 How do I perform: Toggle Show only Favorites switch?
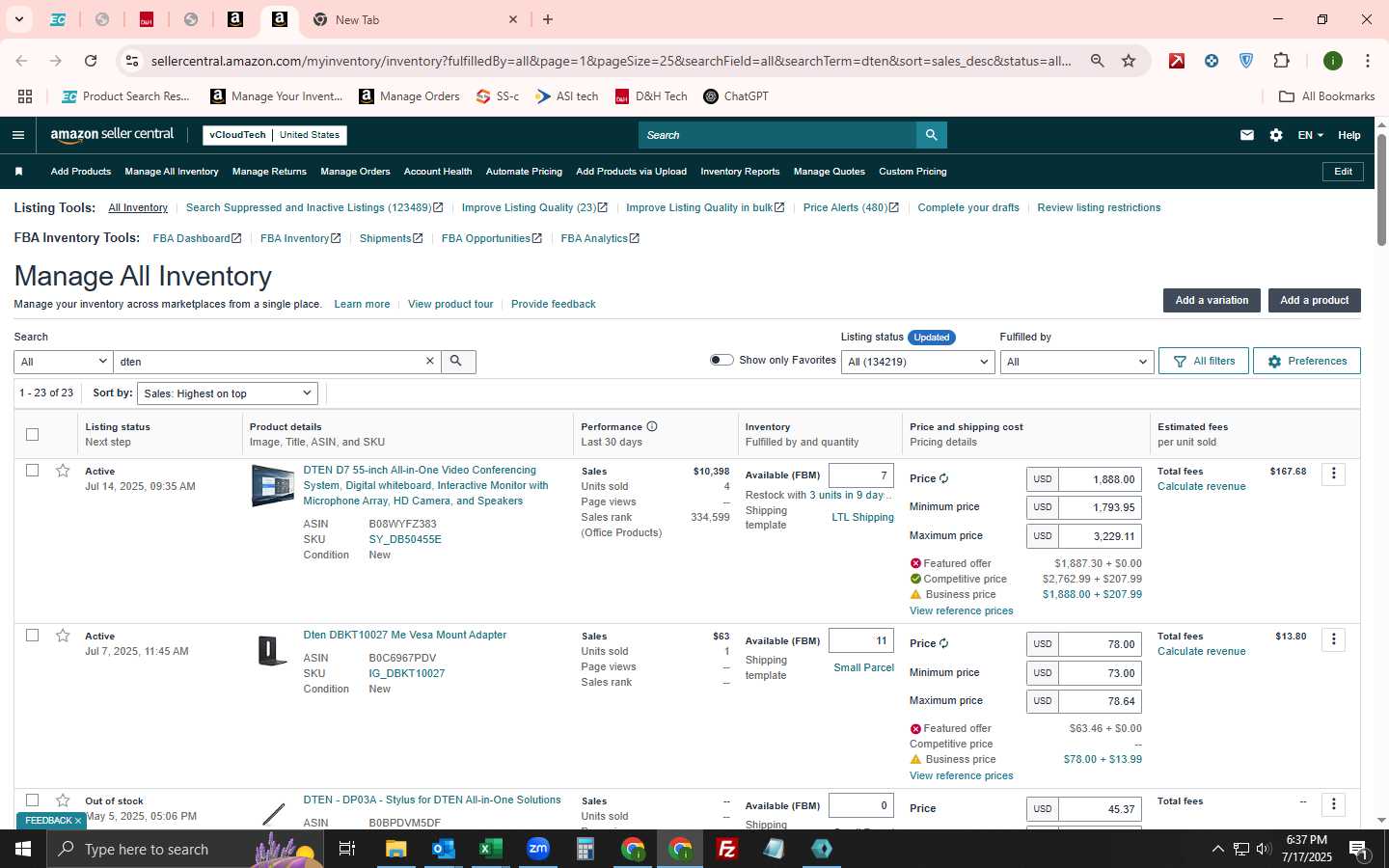[722, 360]
